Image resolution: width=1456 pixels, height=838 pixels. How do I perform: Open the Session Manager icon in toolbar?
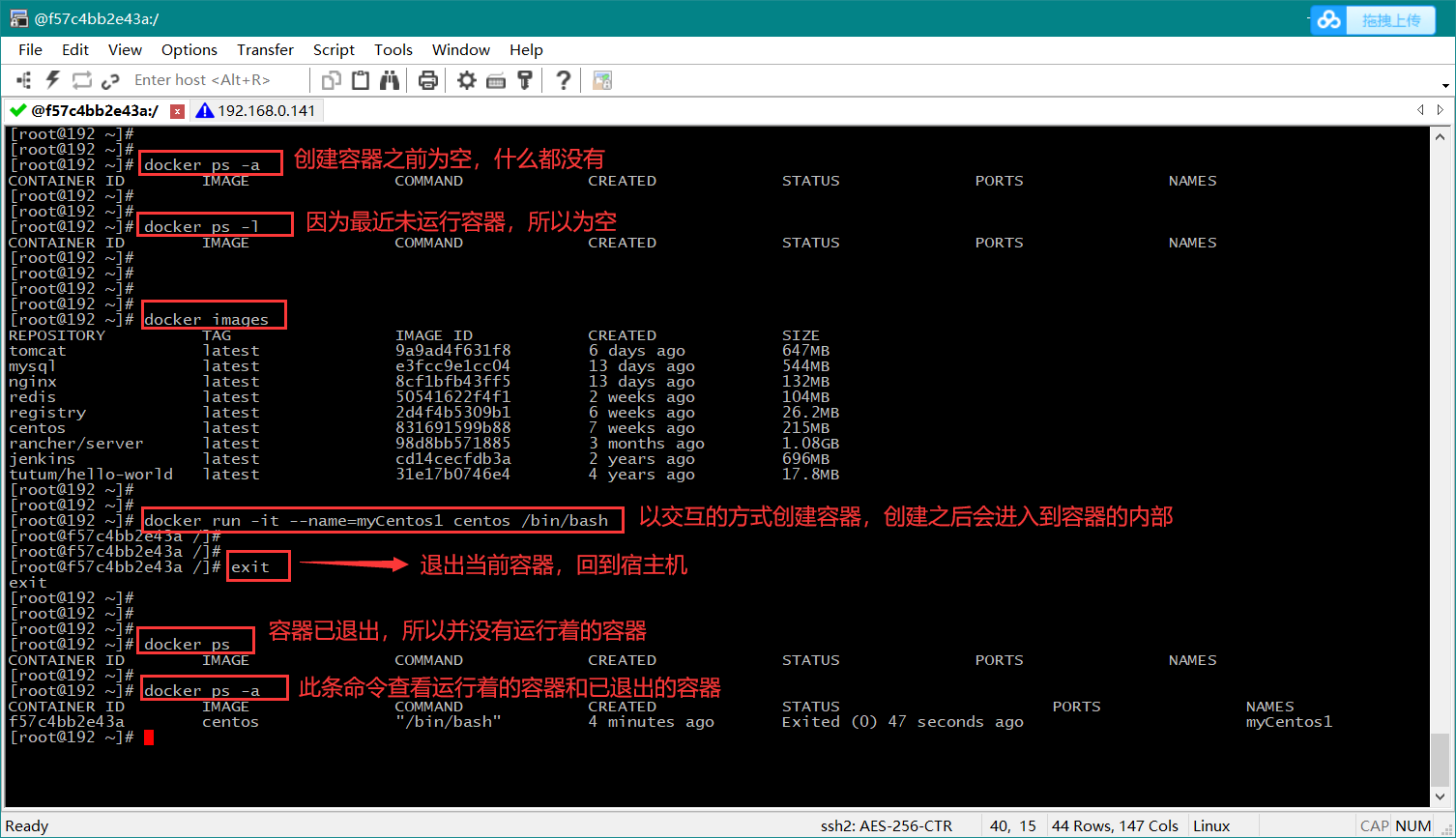pos(24,80)
